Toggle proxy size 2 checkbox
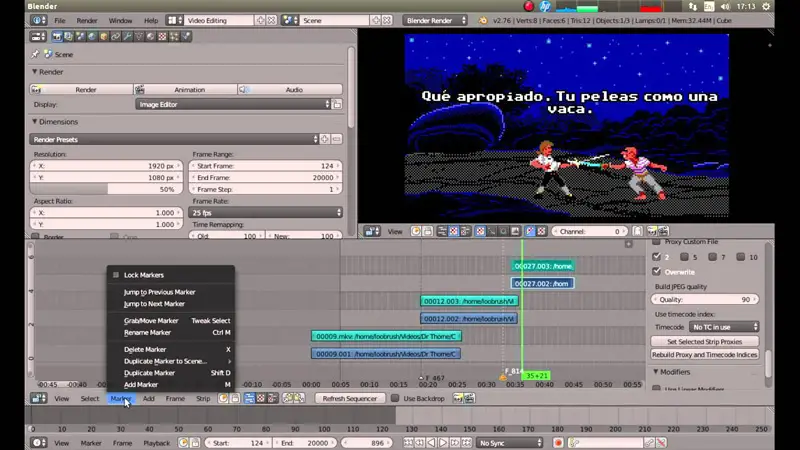 coord(657,257)
